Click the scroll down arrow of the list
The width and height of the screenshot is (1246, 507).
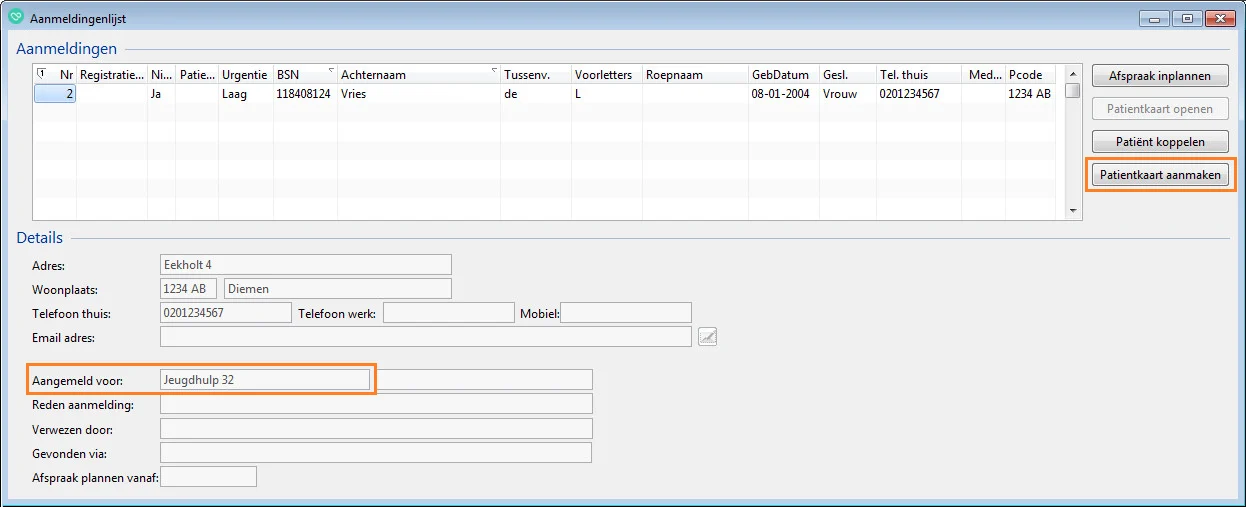click(1073, 211)
